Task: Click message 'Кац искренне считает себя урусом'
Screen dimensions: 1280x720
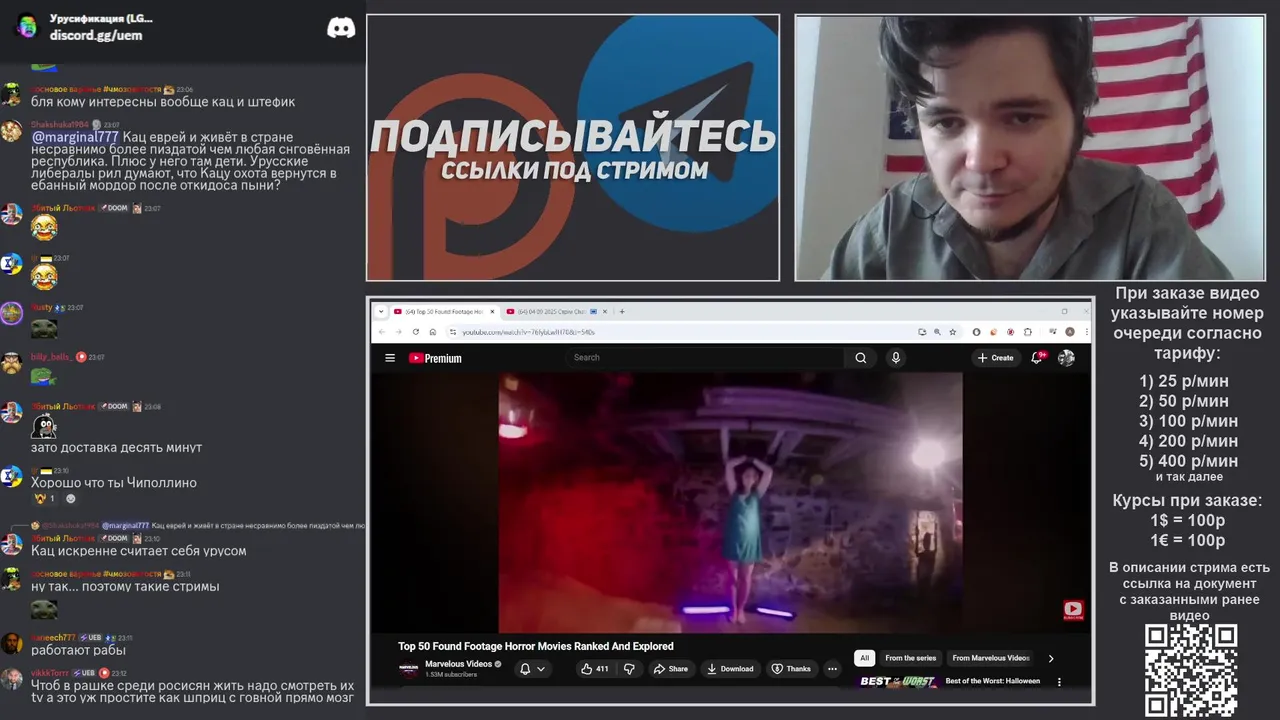Action: tap(138, 551)
